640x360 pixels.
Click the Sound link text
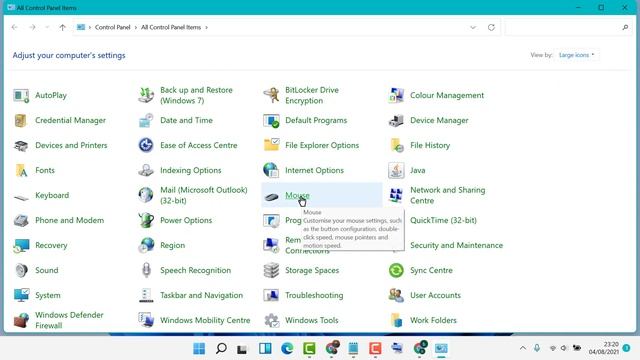point(47,270)
